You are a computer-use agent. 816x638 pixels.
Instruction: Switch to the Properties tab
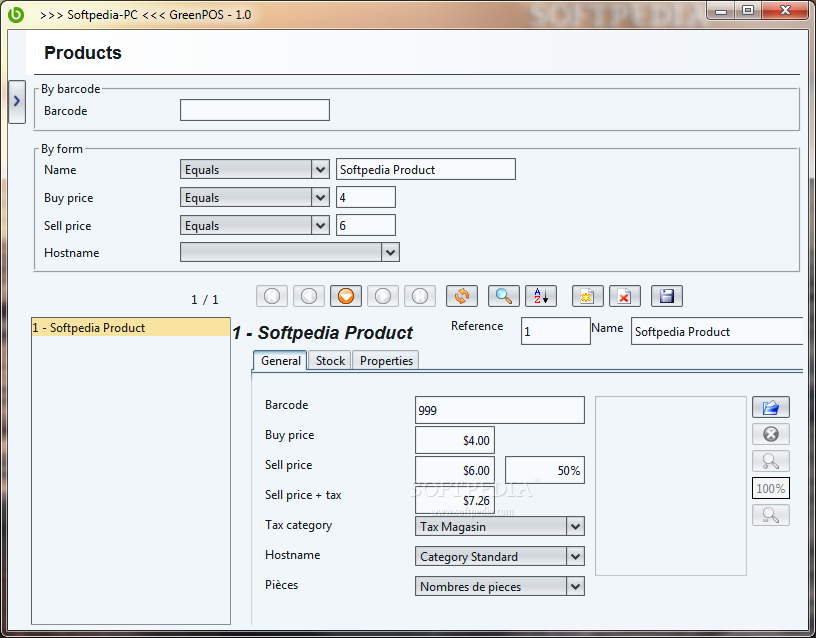(386, 361)
